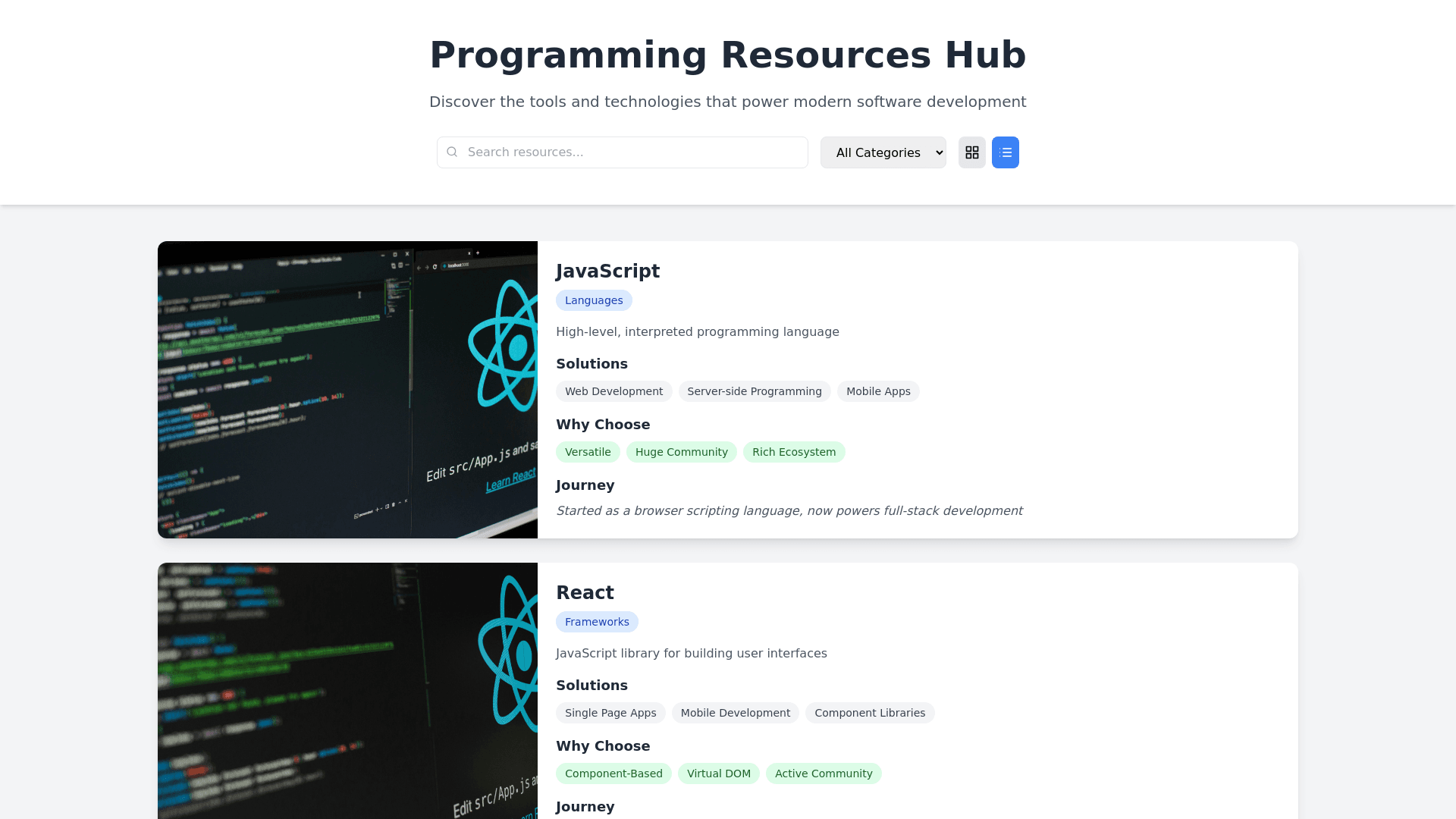Click the Mobile Apps tag
The height and width of the screenshot is (819, 1456).
pyautogui.click(x=877, y=391)
